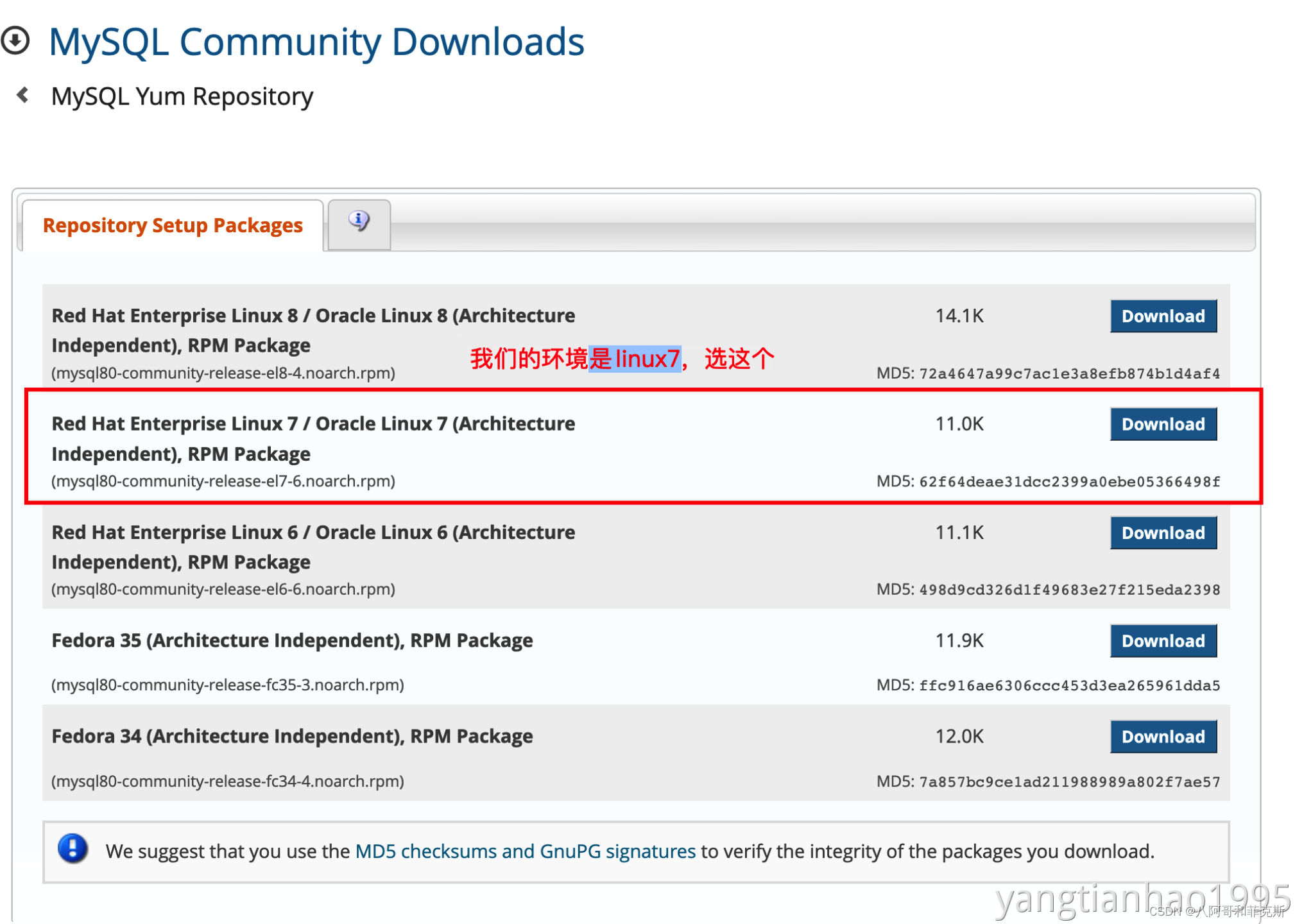1295x924 pixels.
Task: Download the Red Hat Enterprise Linux 6 package
Action: pos(1163,533)
